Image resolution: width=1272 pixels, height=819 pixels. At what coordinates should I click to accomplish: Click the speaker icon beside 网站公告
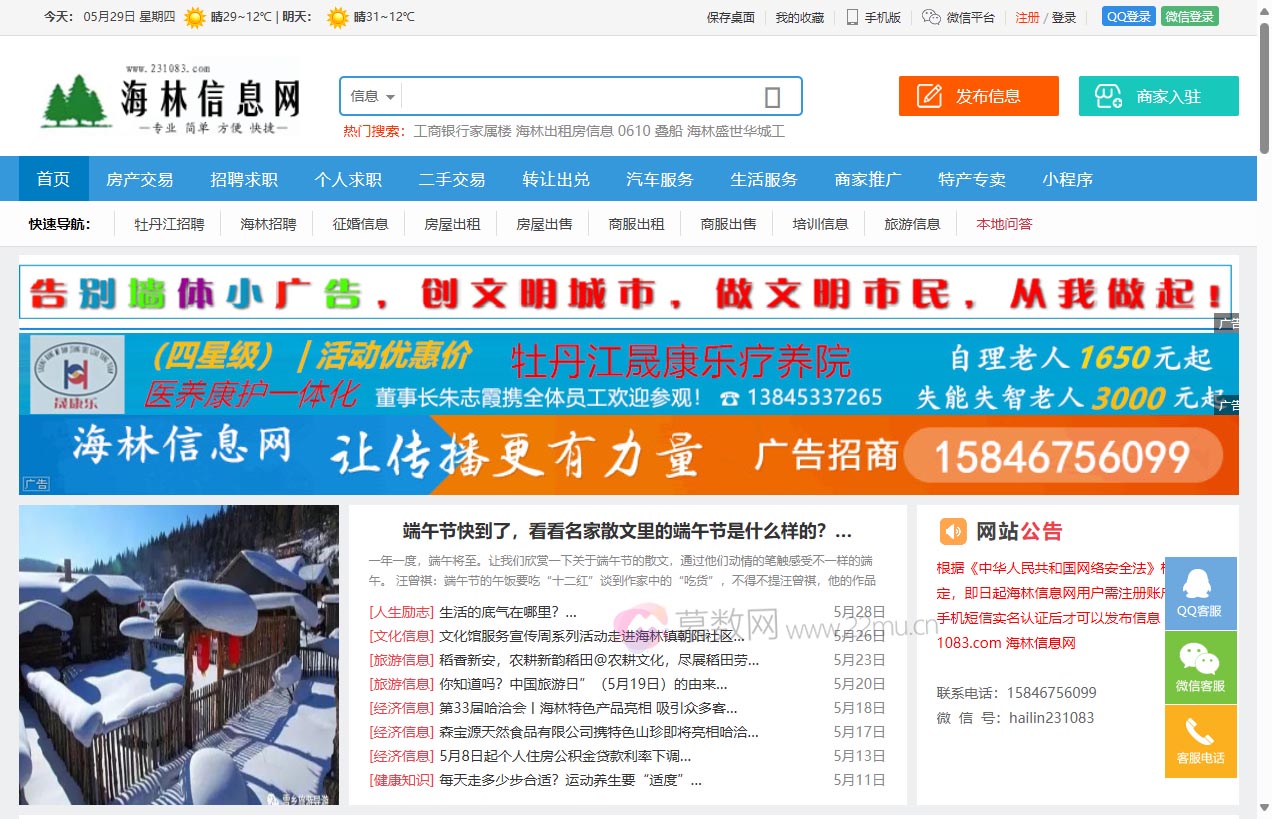tap(953, 530)
